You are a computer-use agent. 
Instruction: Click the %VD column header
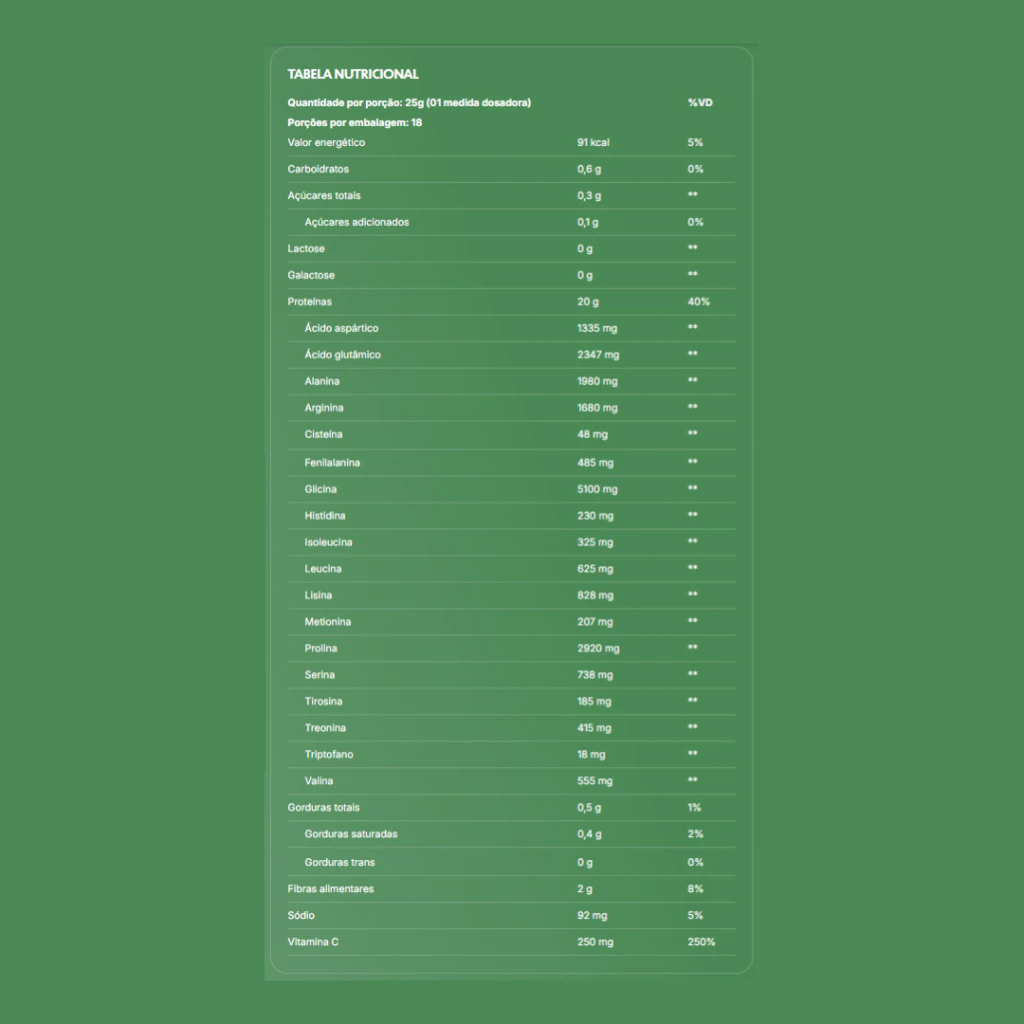[700, 103]
